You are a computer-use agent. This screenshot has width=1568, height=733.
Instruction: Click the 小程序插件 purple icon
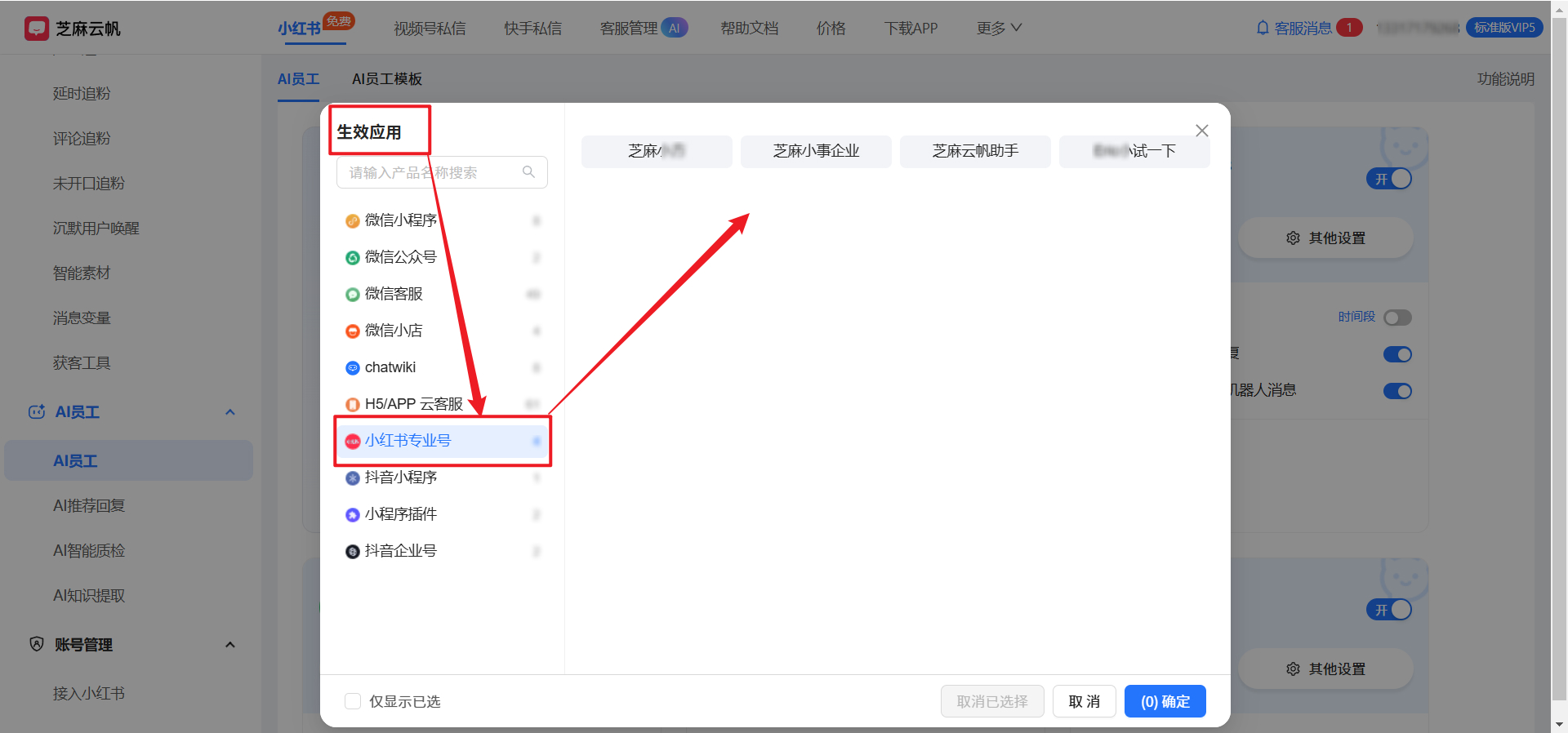353,515
